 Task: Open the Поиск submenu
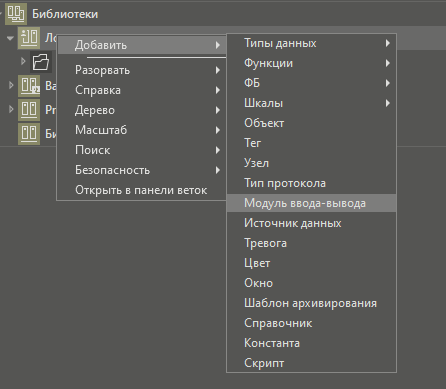click(142, 150)
